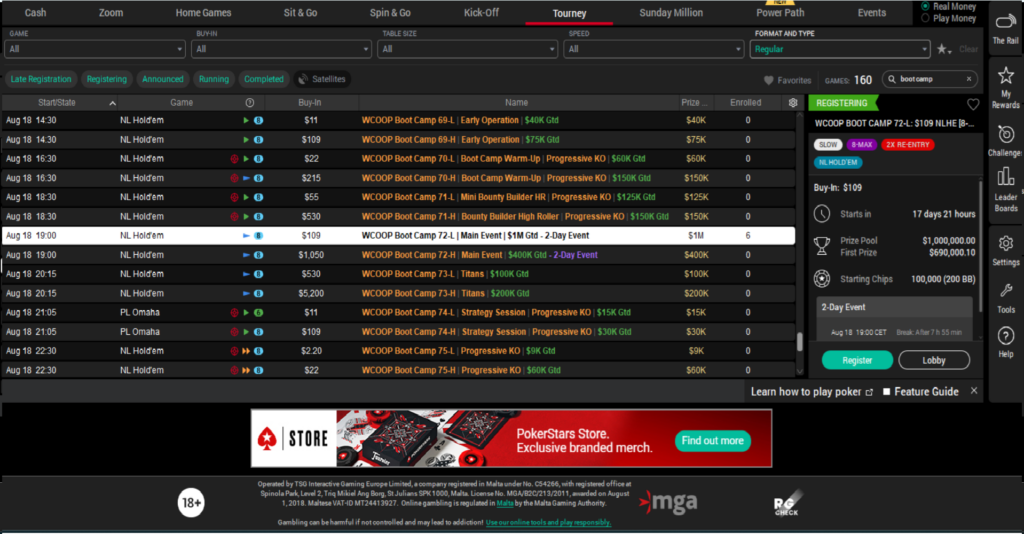This screenshot has width=1024, height=534.
Task: Open the GAME filter dropdown
Action: [x=95, y=49]
